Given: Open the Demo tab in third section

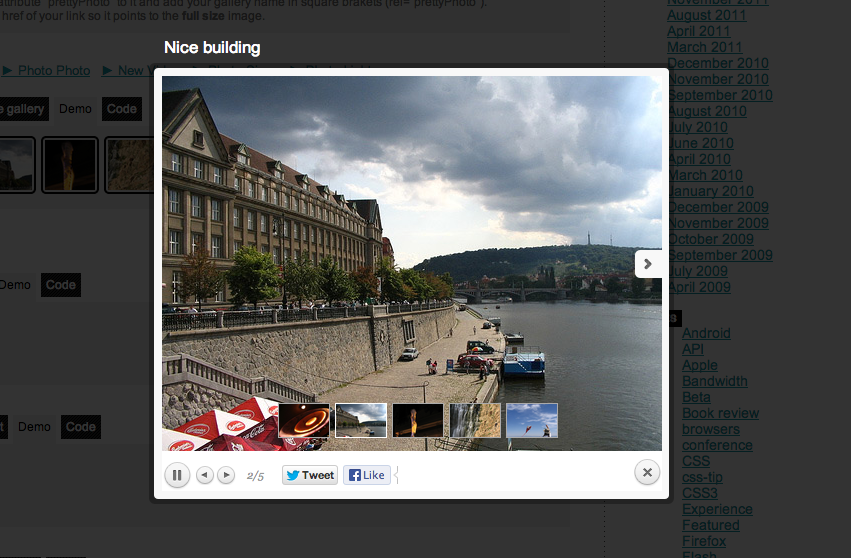Looking at the screenshot, I should click(x=34, y=427).
